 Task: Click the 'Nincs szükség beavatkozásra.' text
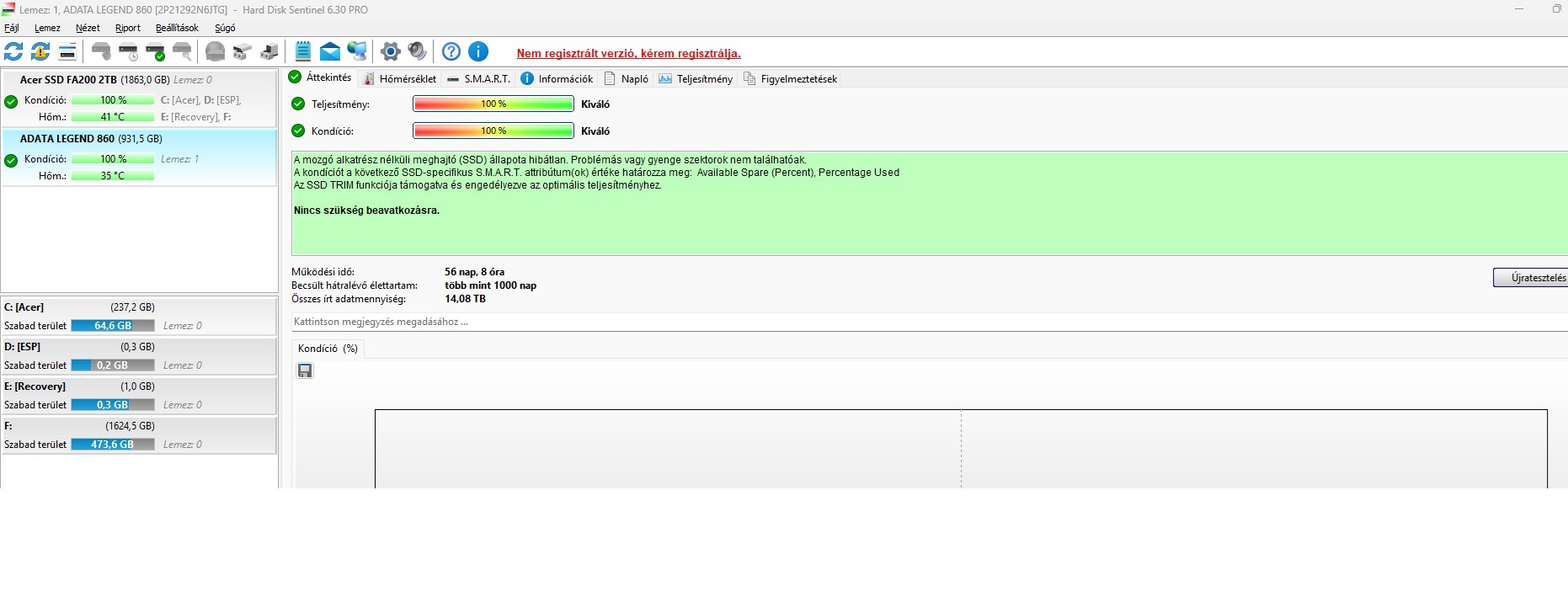(x=366, y=211)
